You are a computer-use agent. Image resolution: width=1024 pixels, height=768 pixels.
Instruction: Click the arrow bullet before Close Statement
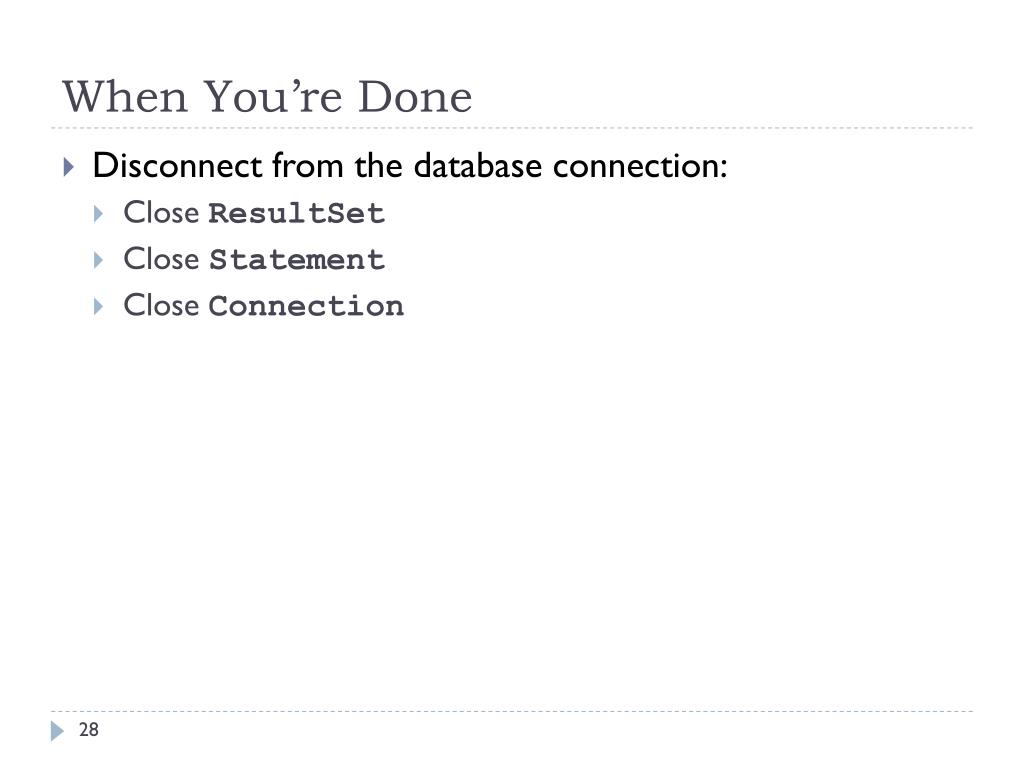pos(99,261)
